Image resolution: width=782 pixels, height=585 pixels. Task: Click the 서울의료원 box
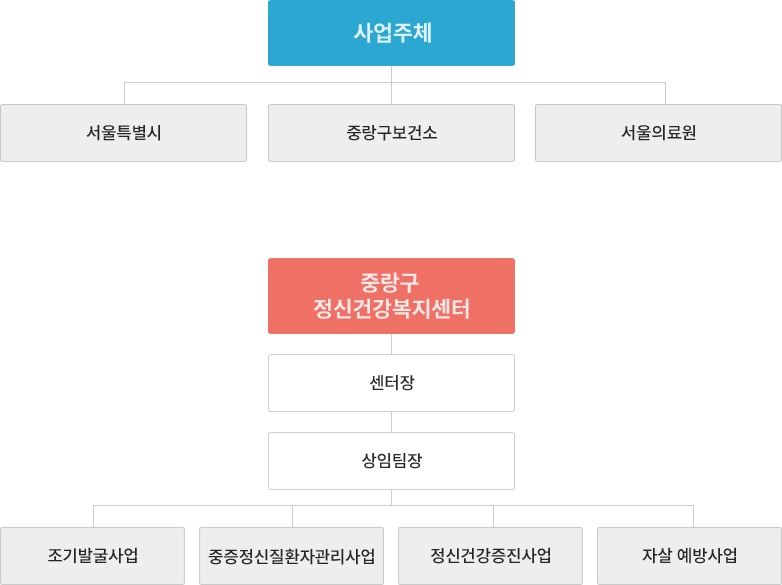pyautogui.click(x=658, y=133)
